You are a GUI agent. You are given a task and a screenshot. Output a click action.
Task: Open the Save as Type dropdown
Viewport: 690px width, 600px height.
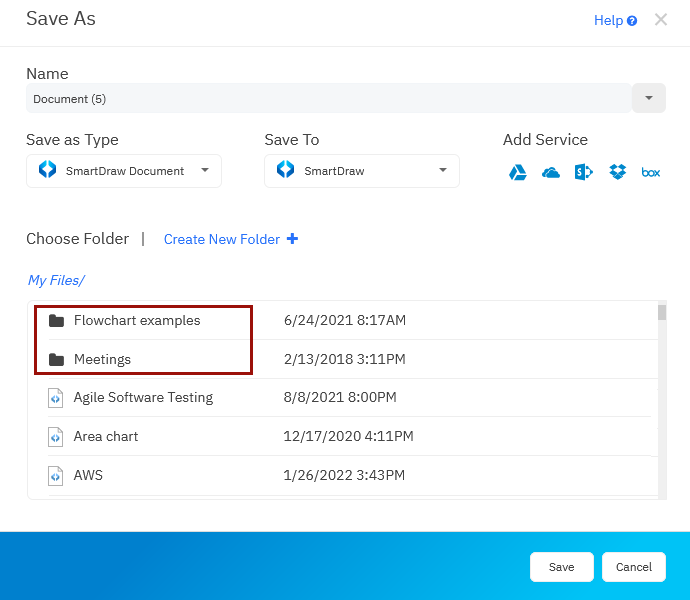(124, 171)
